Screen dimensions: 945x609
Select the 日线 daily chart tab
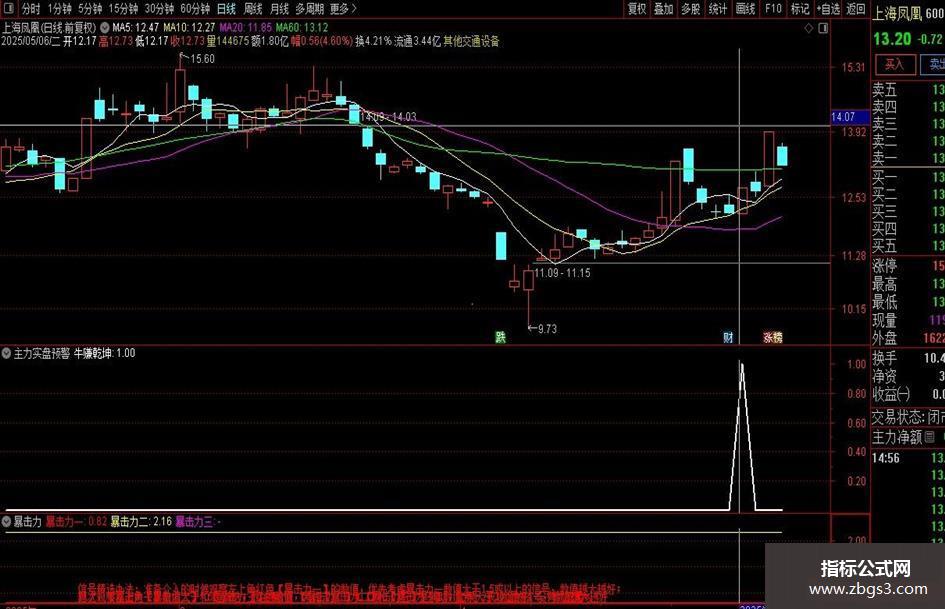(x=227, y=9)
